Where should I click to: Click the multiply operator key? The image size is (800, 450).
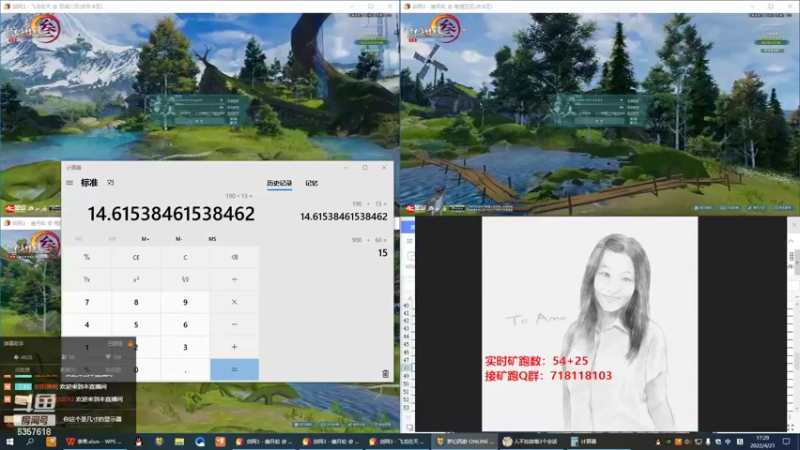[234, 302]
